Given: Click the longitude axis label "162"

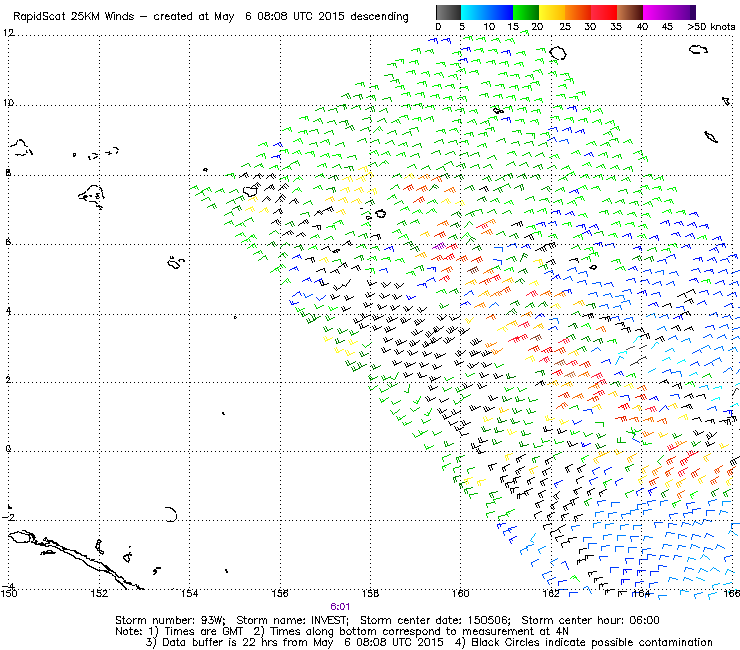Looking at the screenshot, I should pos(551,594).
